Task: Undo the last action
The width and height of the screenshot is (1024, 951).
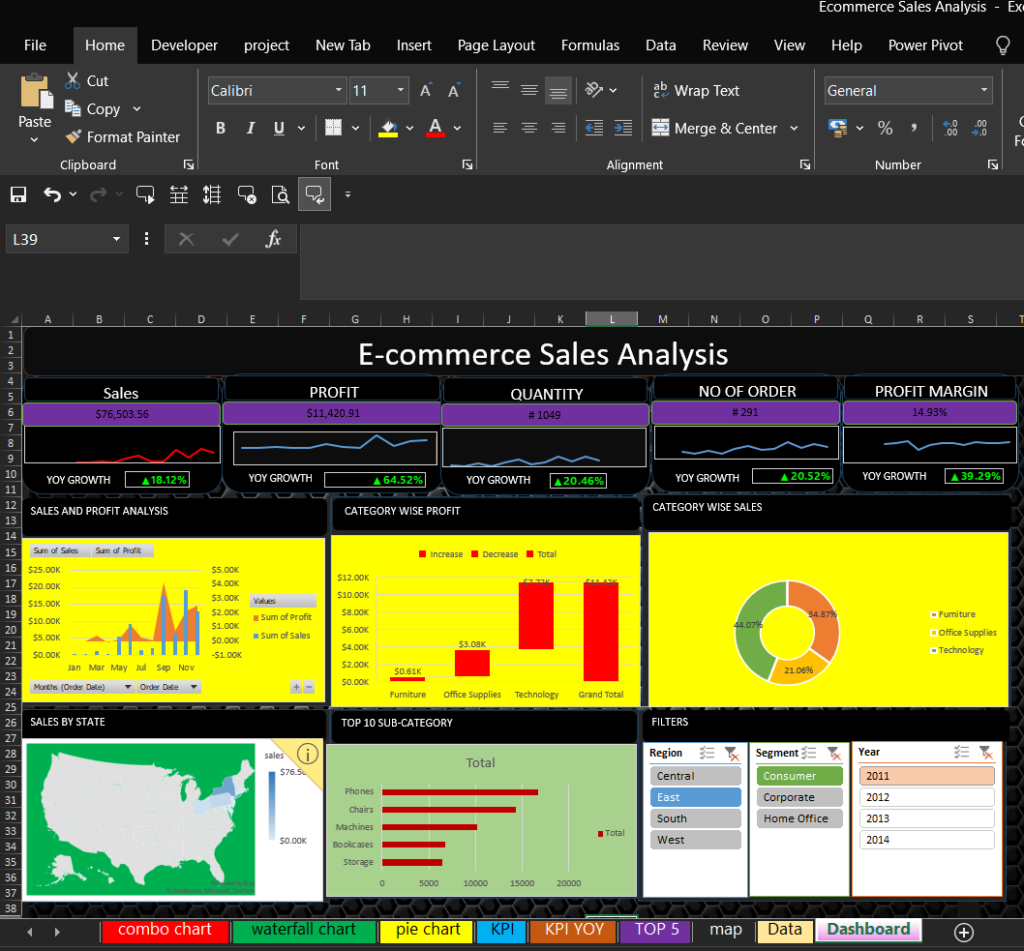Action: point(52,194)
